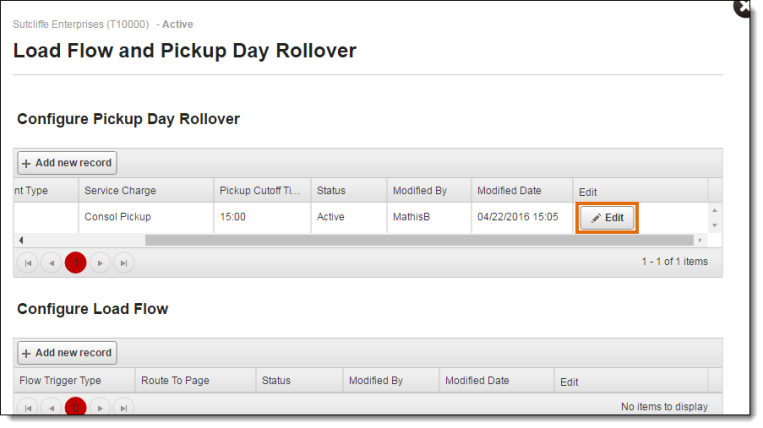
Task: Click the left arrow of horizontal scrollbar
Action: (x=21, y=240)
